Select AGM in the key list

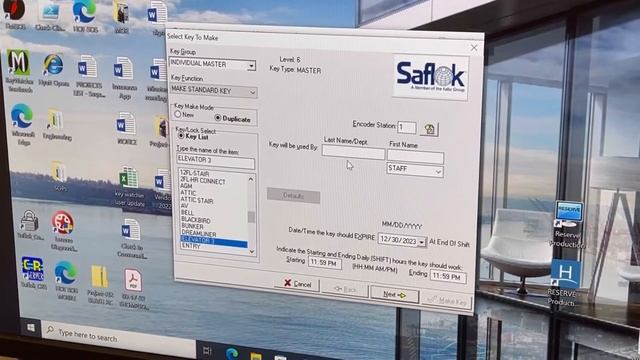186,186
